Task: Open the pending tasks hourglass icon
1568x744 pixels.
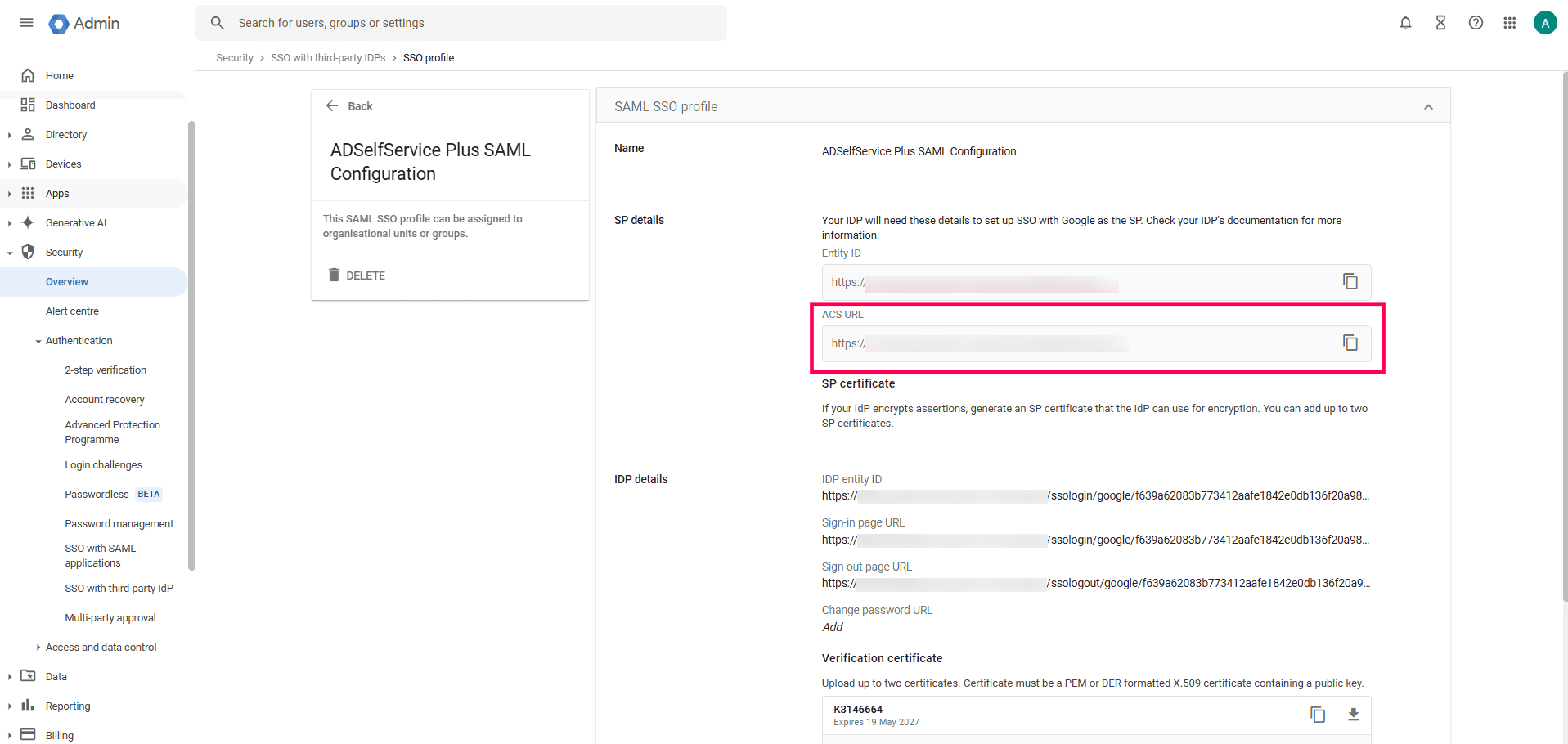Action: click(x=1440, y=22)
